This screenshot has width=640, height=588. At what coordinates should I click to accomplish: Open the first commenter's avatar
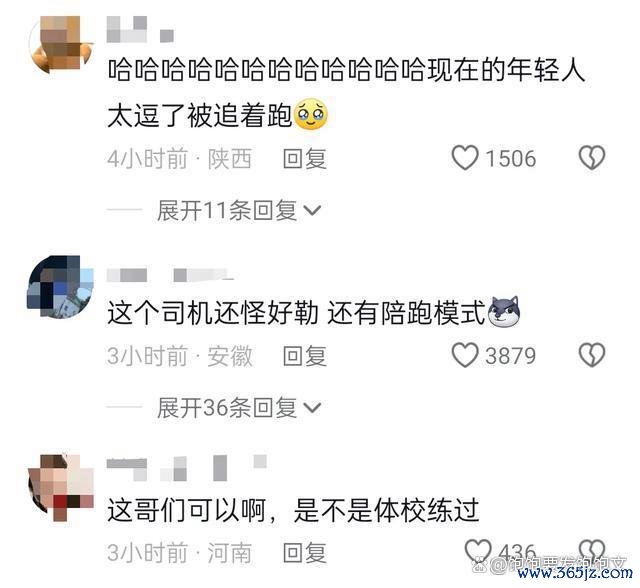(x=61, y=45)
